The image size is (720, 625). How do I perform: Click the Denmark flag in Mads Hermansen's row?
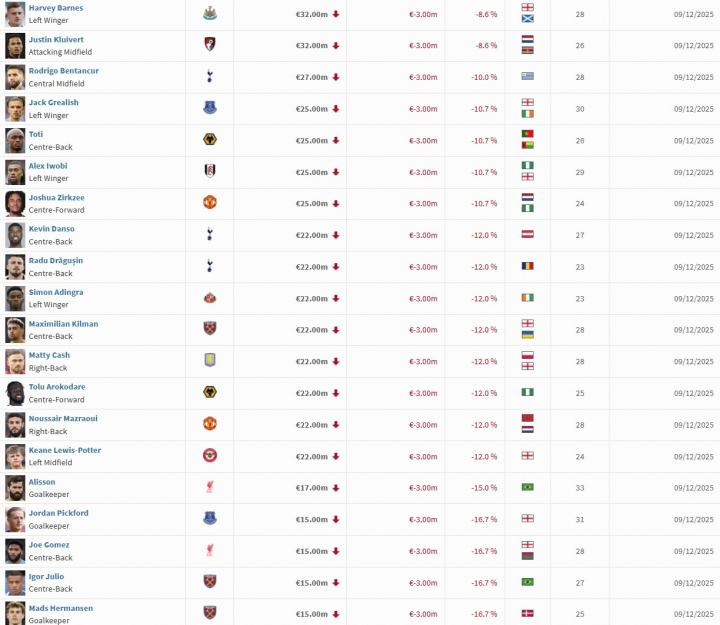click(527, 613)
